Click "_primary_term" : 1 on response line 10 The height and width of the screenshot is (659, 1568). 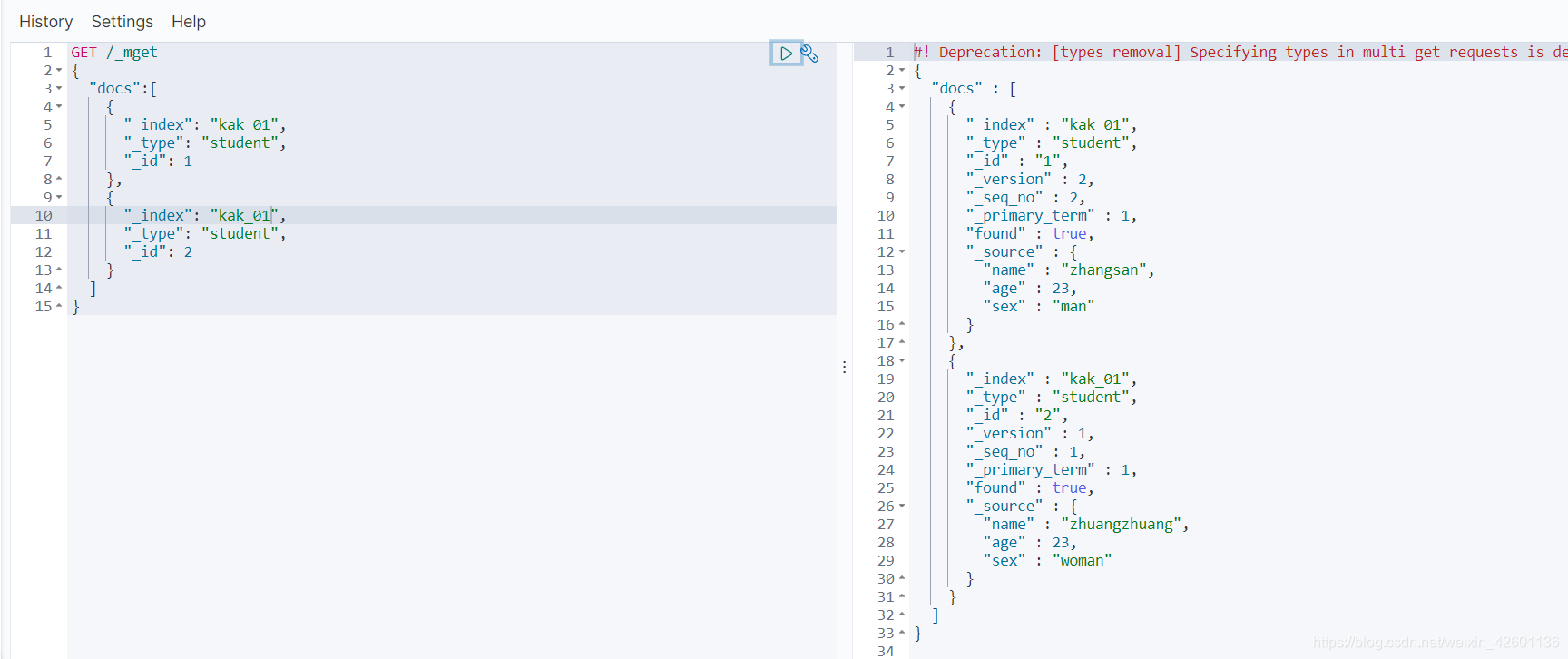pos(1052,216)
